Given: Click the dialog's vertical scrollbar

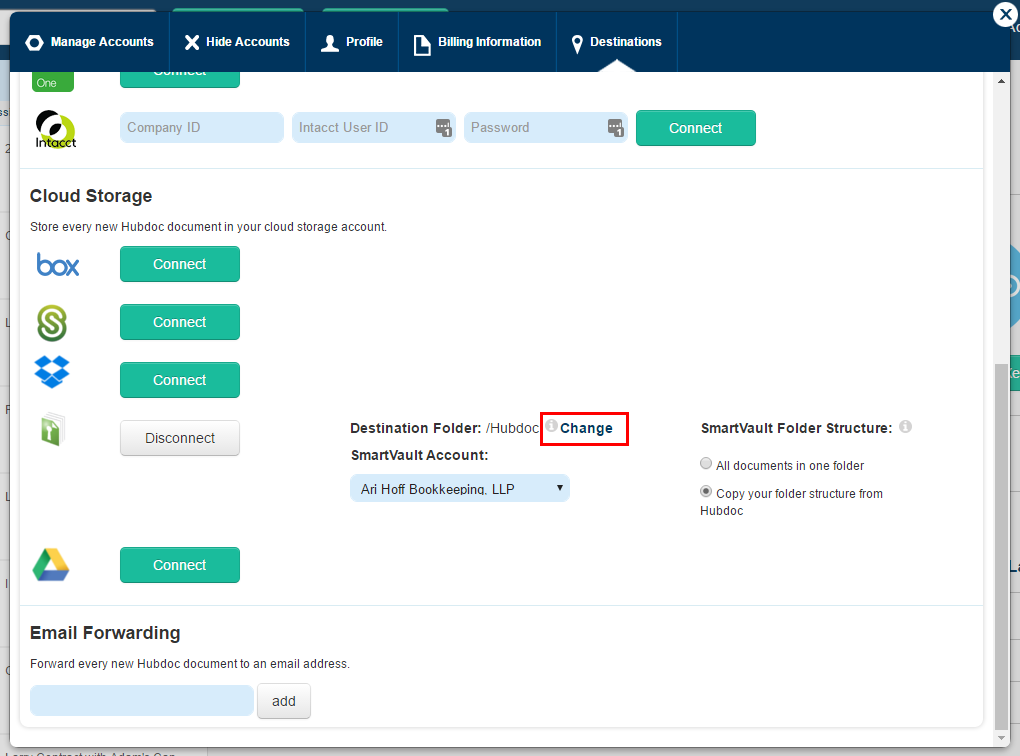Looking at the screenshot, I should pyautogui.click(x=1001, y=540).
